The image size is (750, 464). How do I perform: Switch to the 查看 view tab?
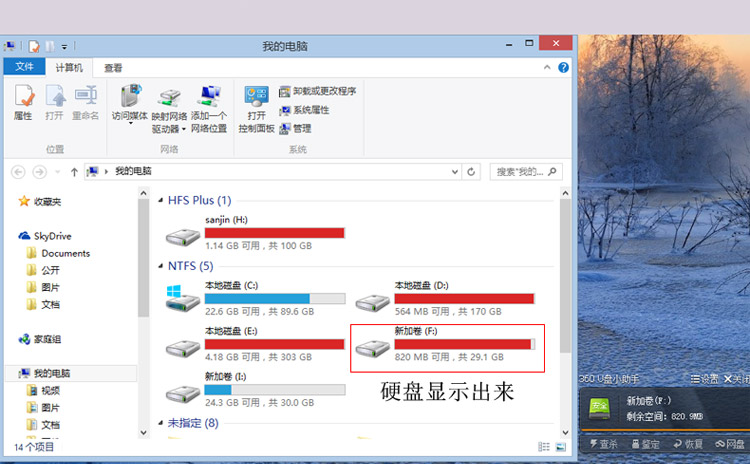113,68
